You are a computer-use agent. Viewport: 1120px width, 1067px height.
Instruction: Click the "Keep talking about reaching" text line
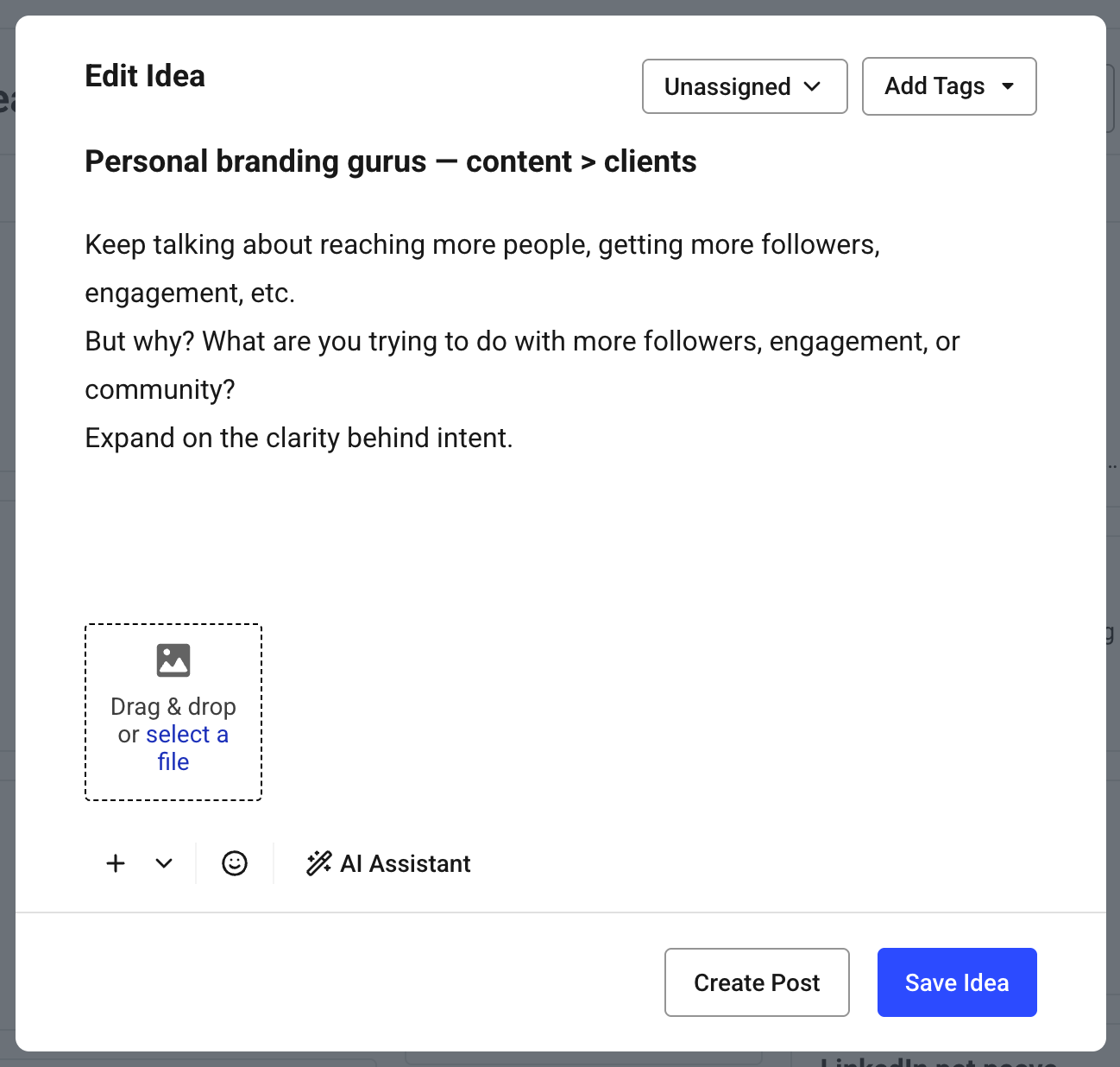coord(481,245)
